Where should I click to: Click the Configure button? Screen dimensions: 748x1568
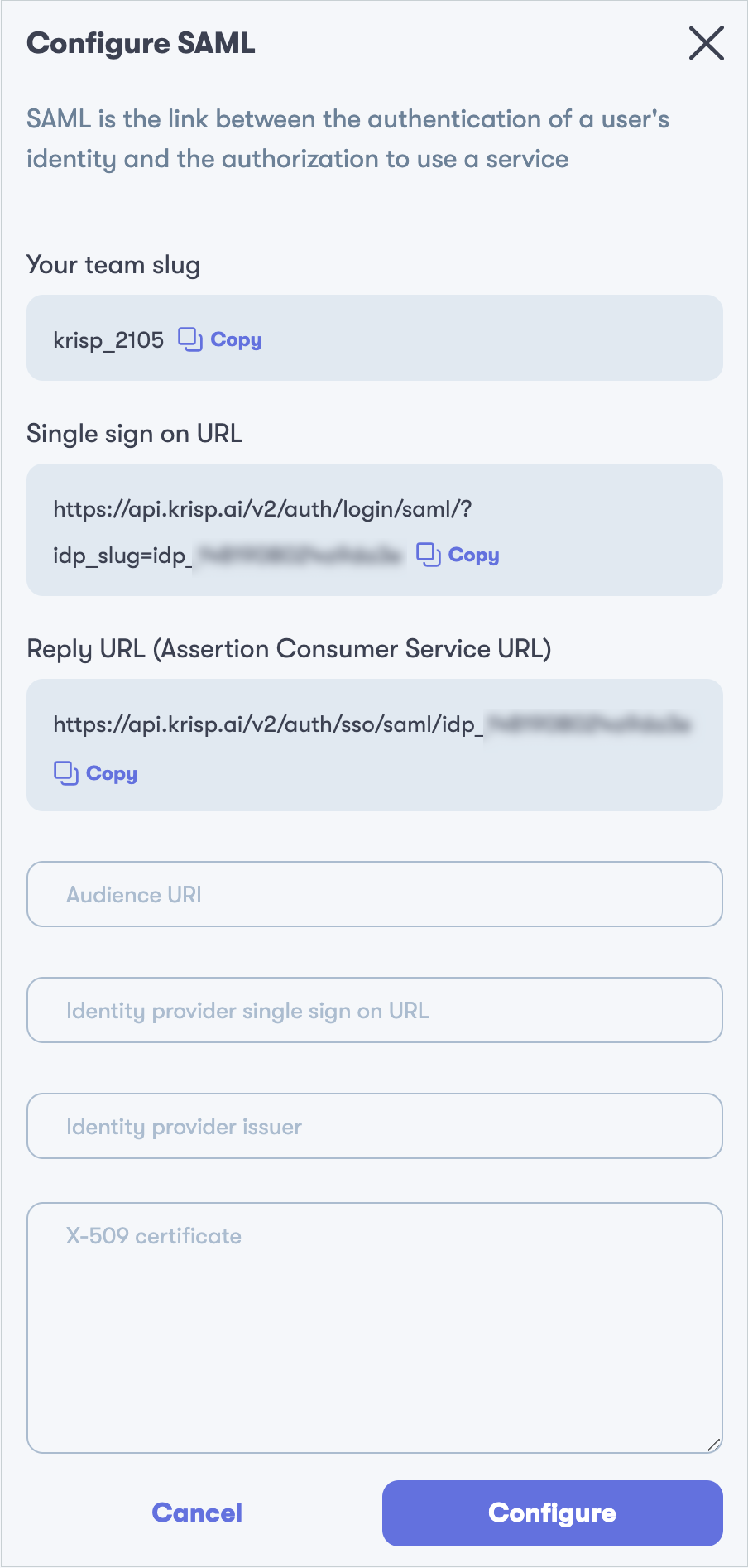coord(553,1513)
